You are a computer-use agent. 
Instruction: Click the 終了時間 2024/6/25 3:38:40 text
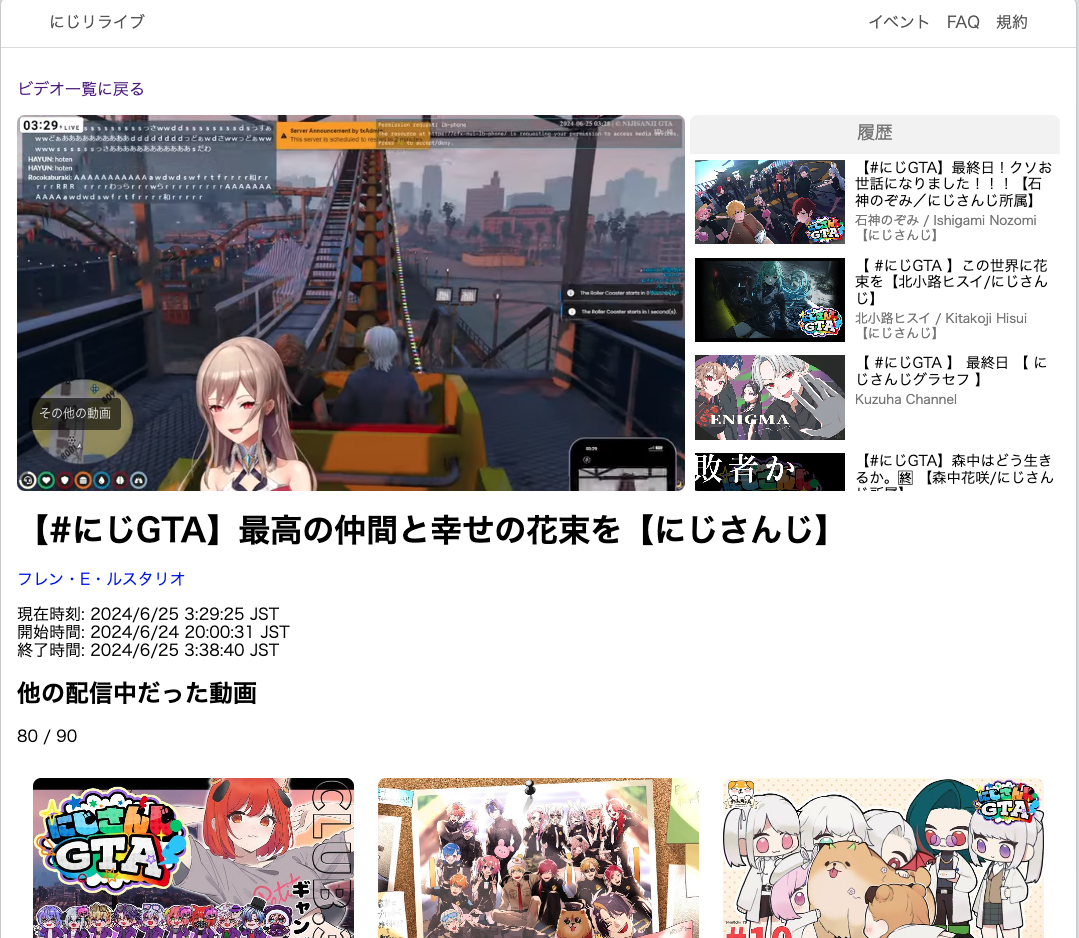click(x=148, y=650)
